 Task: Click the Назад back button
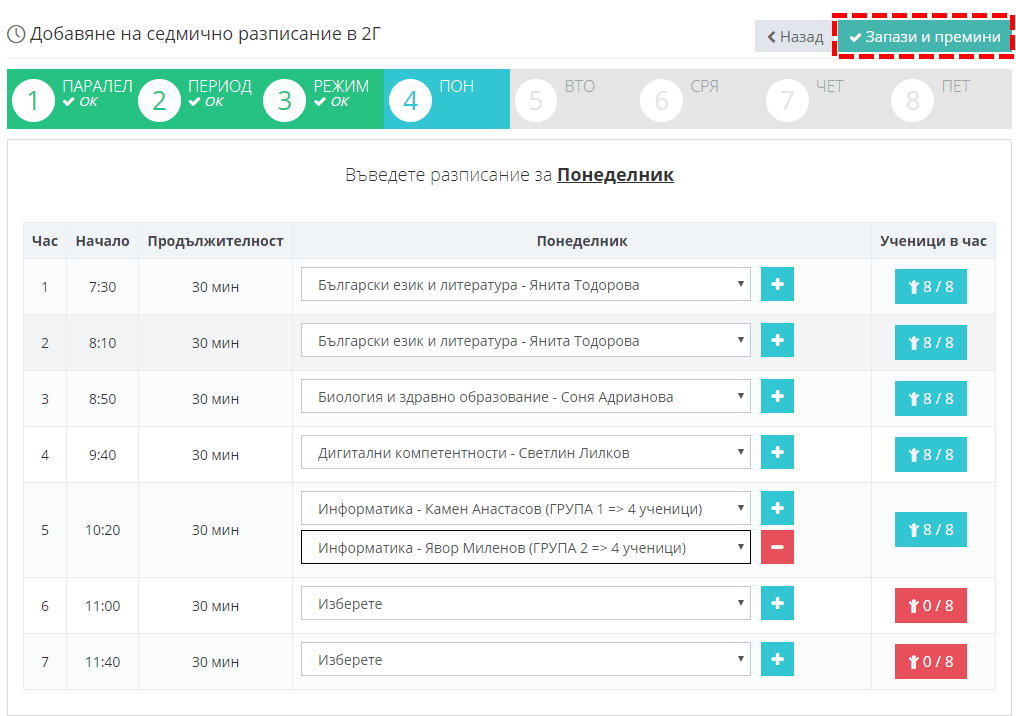tap(794, 37)
